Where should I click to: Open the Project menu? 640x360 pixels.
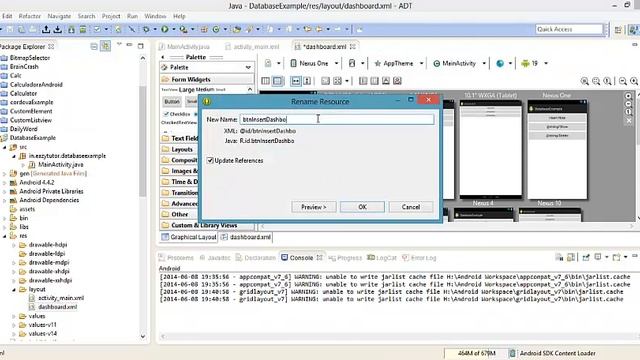(111, 16)
